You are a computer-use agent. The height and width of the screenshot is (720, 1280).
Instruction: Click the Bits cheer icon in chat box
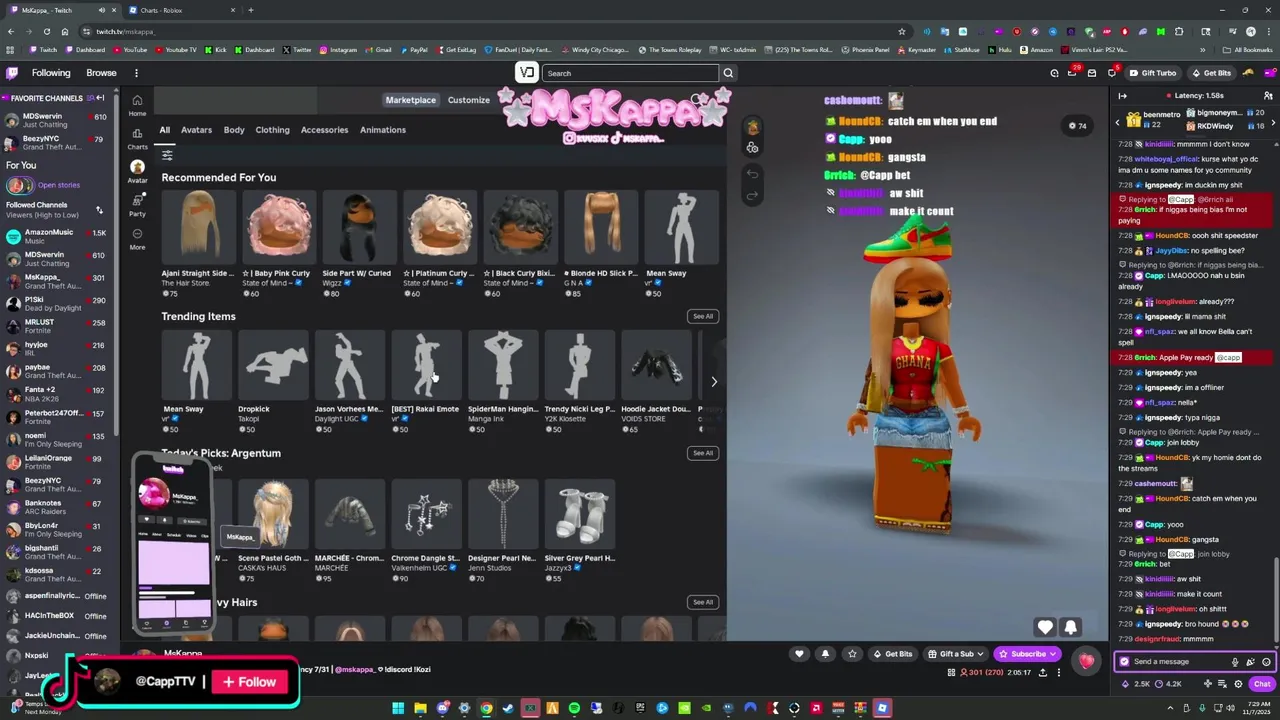pyautogui.click(x=1250, y=662)
